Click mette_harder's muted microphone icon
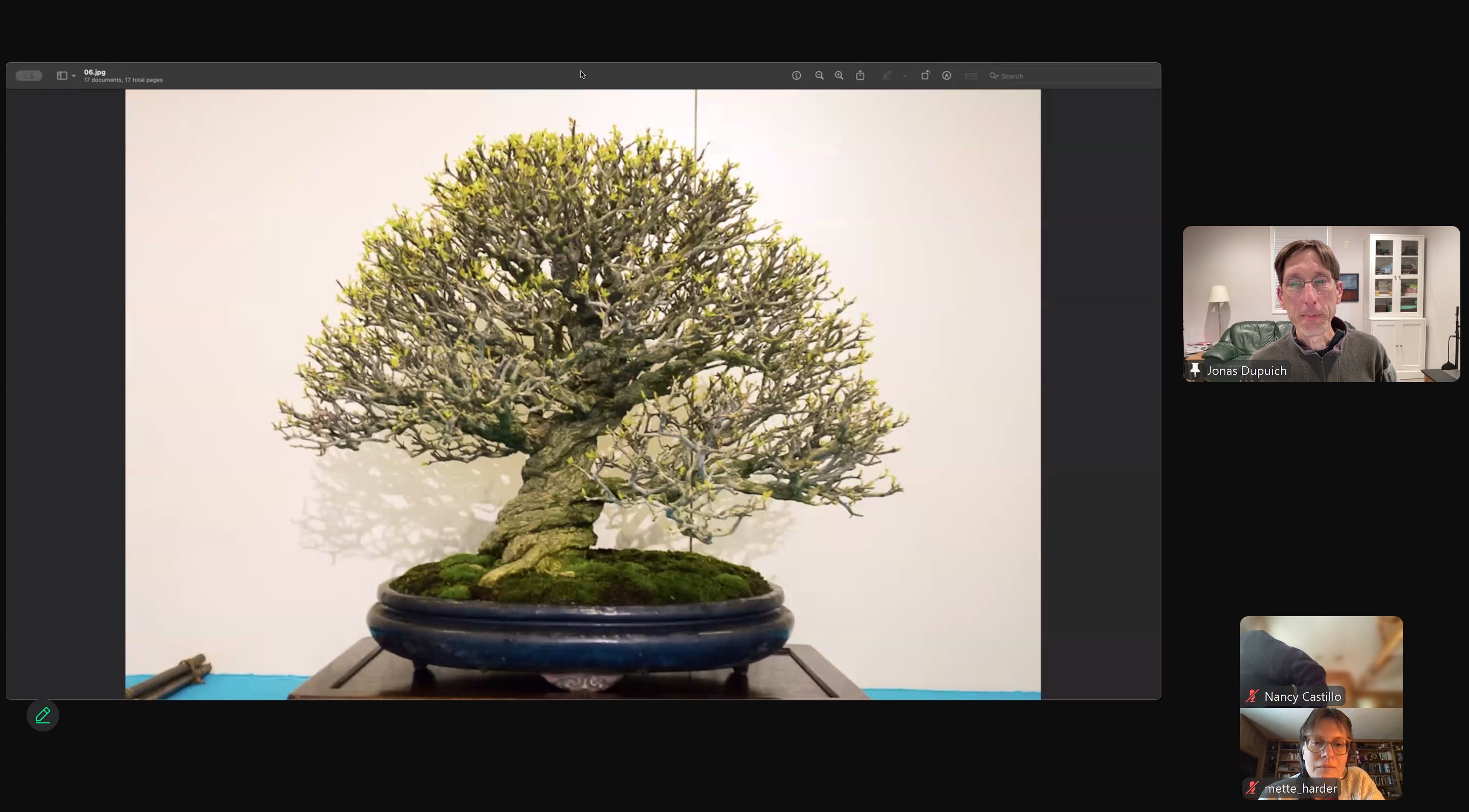Viewport: 1469px width, 812px height. coord(1252,788)
